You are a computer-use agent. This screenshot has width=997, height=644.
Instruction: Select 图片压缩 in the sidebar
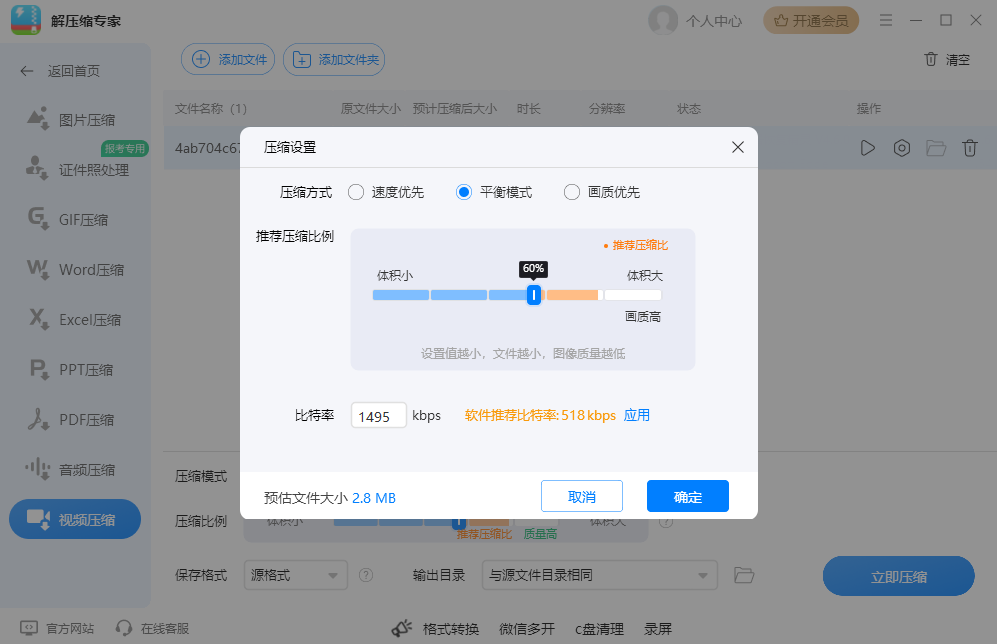[x=75, y=119]
